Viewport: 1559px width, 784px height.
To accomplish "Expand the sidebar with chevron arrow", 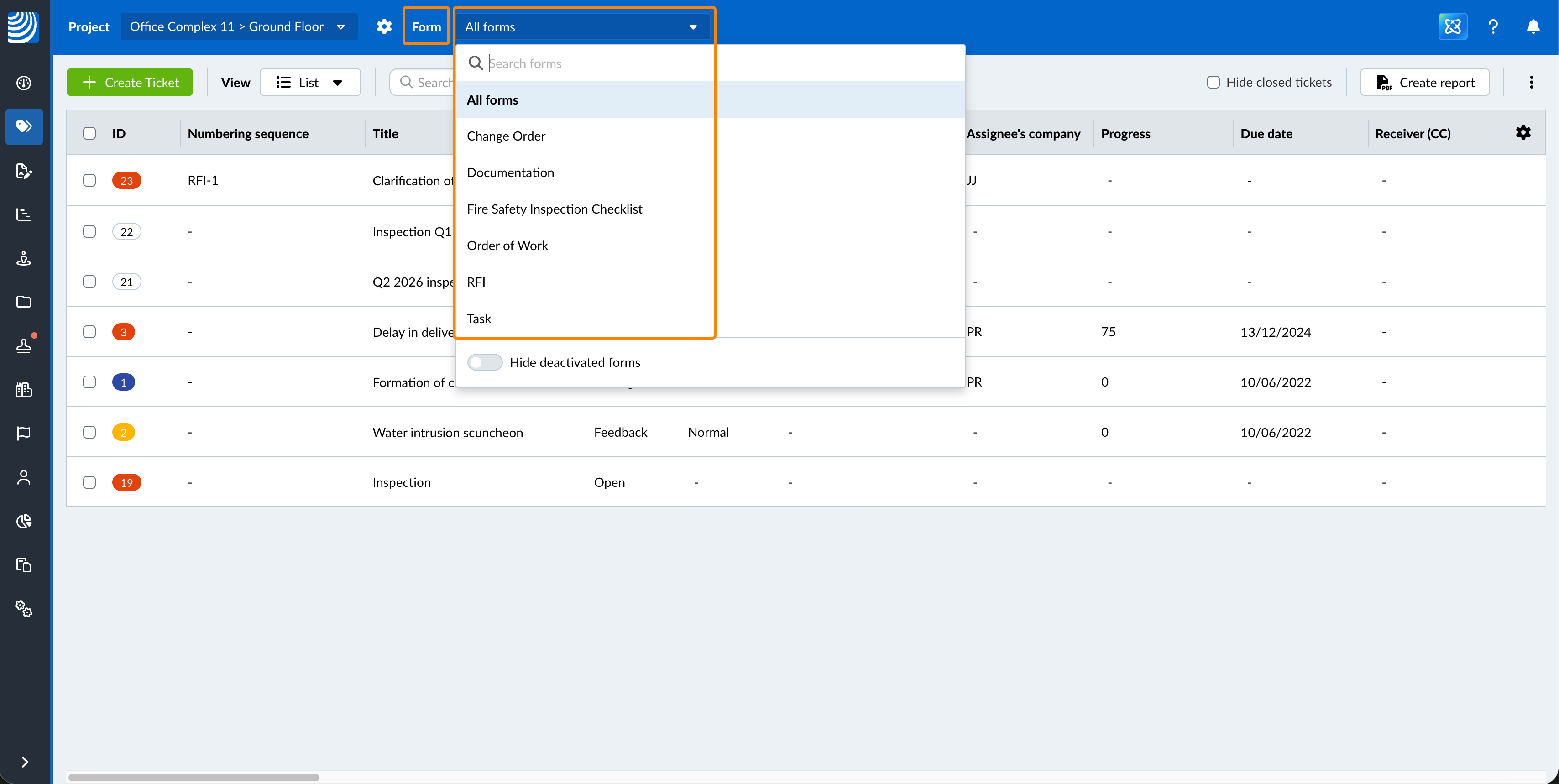I will 24,762.
